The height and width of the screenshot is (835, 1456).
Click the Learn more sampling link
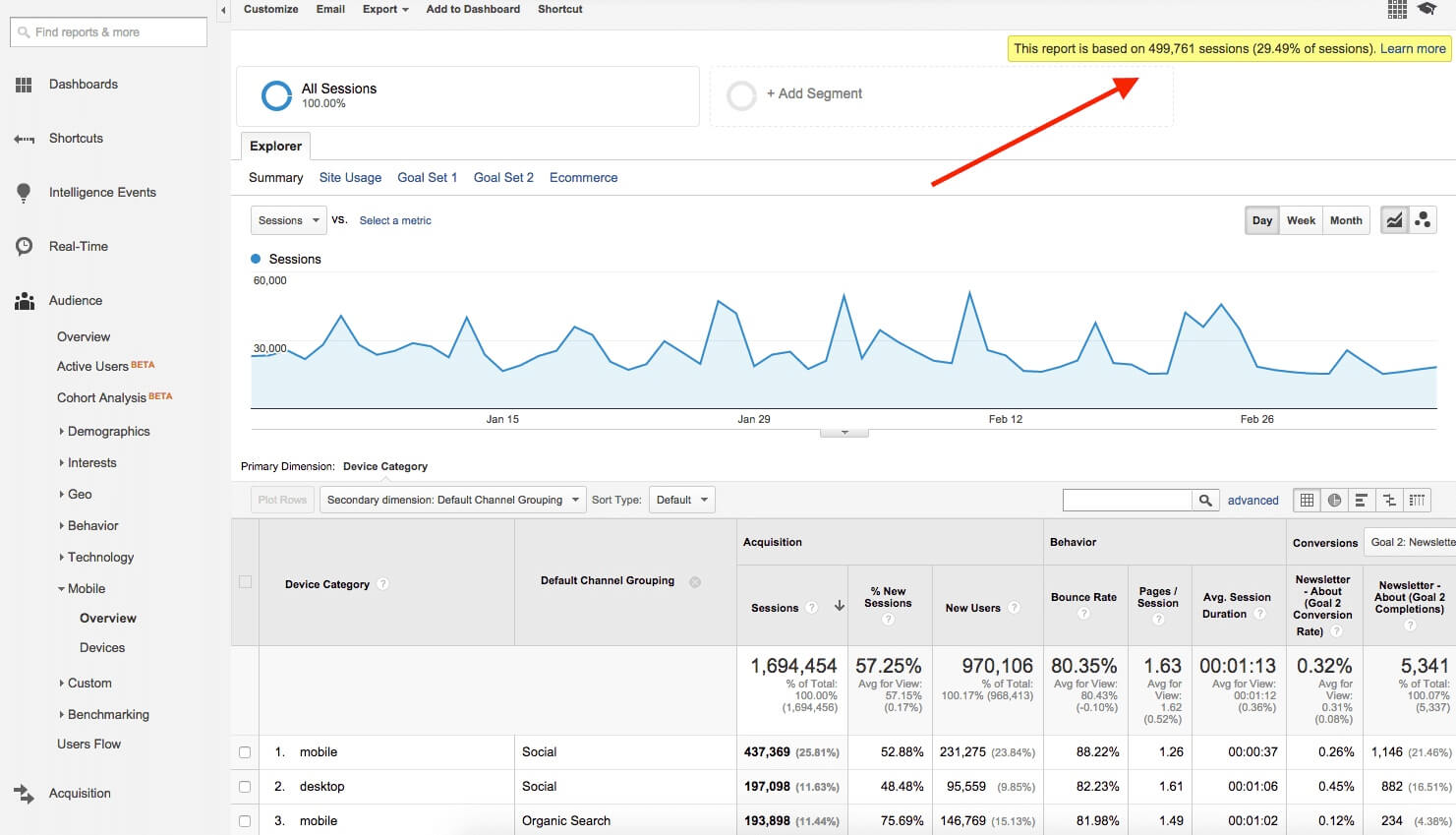[x=1413, y=48]
